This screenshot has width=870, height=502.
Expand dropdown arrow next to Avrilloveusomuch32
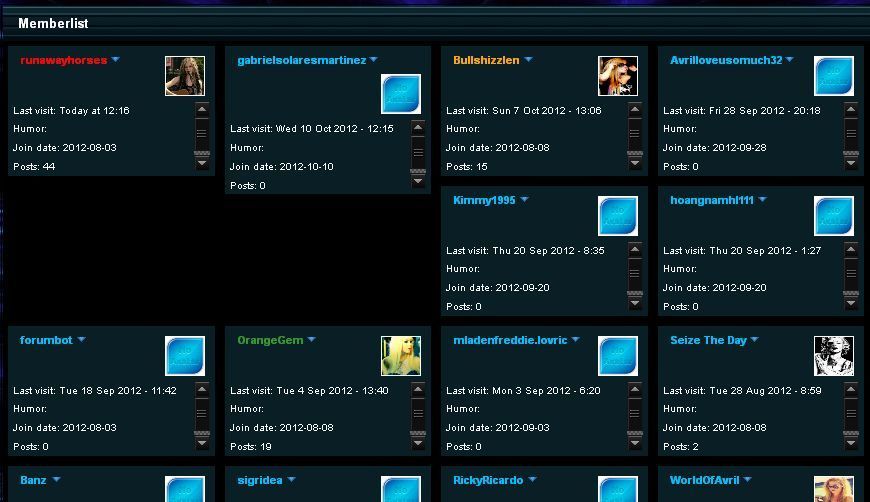tap(790, 59)
